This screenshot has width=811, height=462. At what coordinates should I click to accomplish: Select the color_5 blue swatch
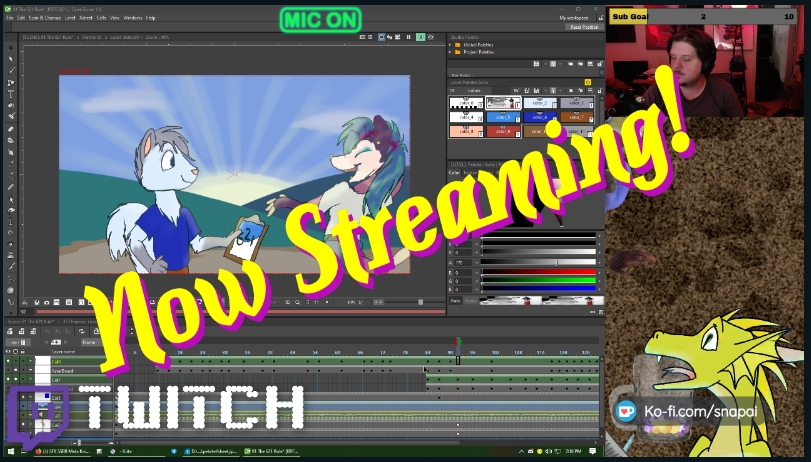coord(503,117)
